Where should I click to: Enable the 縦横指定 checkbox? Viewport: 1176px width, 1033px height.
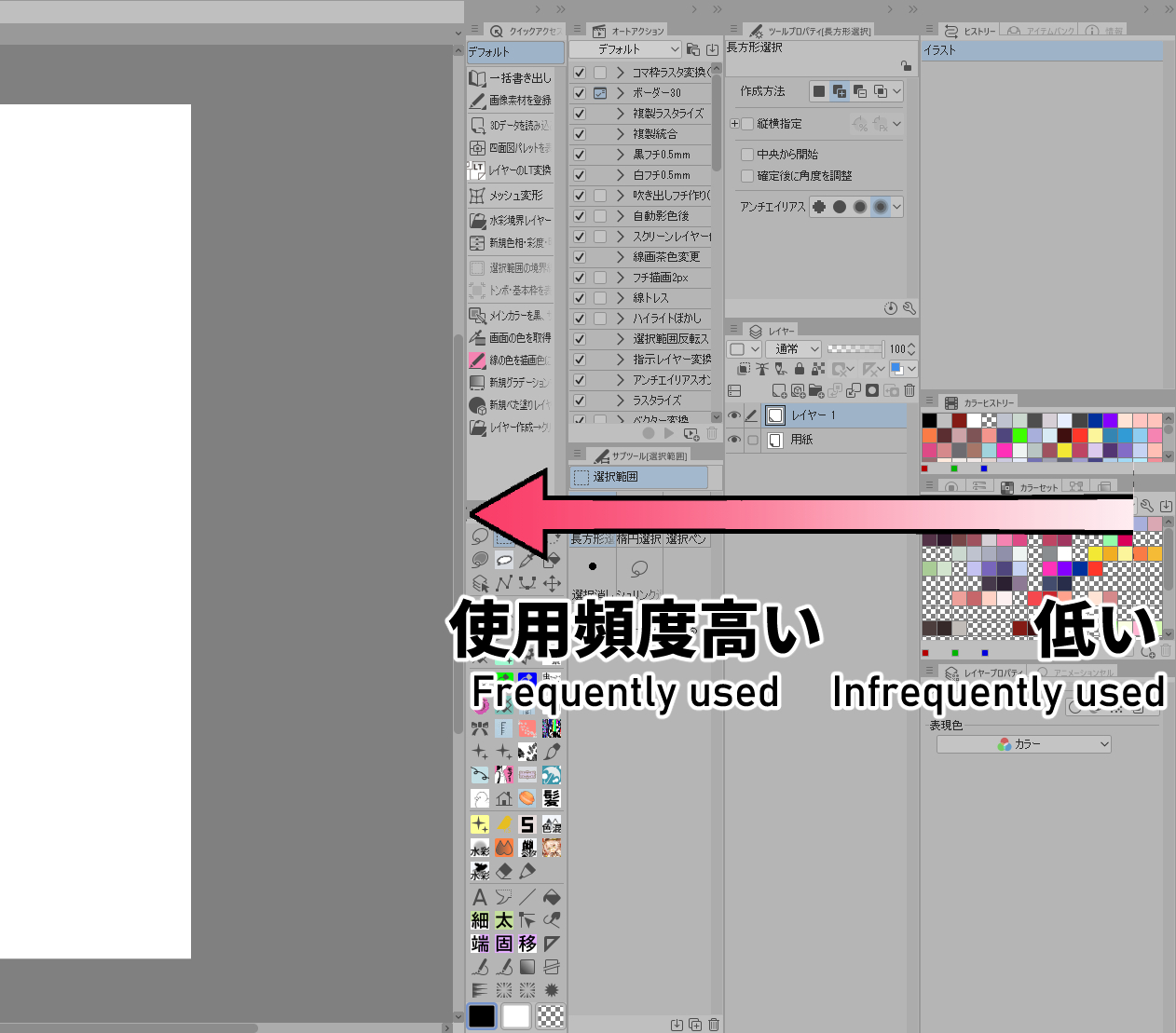pos(747,123)
